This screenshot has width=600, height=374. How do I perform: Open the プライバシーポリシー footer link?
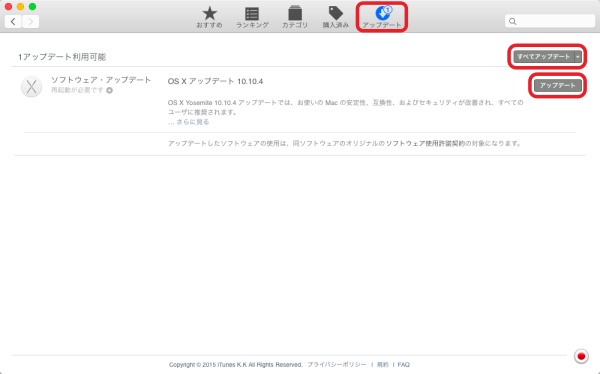pyautogui.click(x=337, y=364)
